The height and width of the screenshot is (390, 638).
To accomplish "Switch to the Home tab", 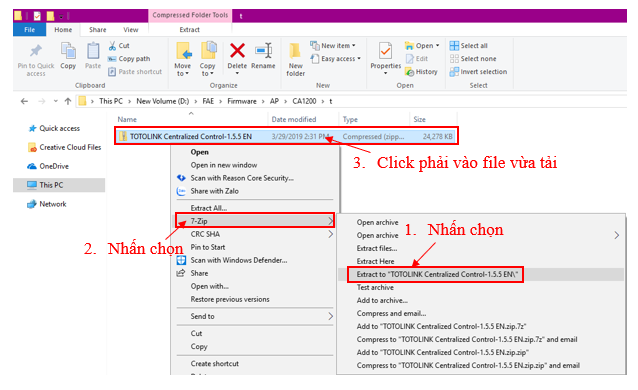I will pyautogui.click(x=63, y=30).
